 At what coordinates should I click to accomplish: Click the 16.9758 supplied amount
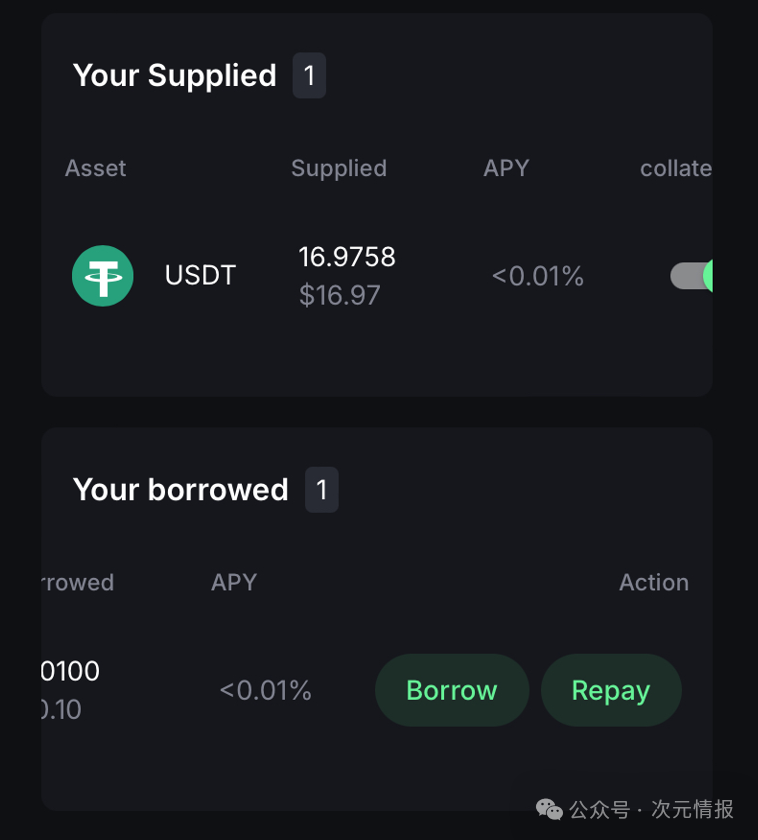[347, 258]
